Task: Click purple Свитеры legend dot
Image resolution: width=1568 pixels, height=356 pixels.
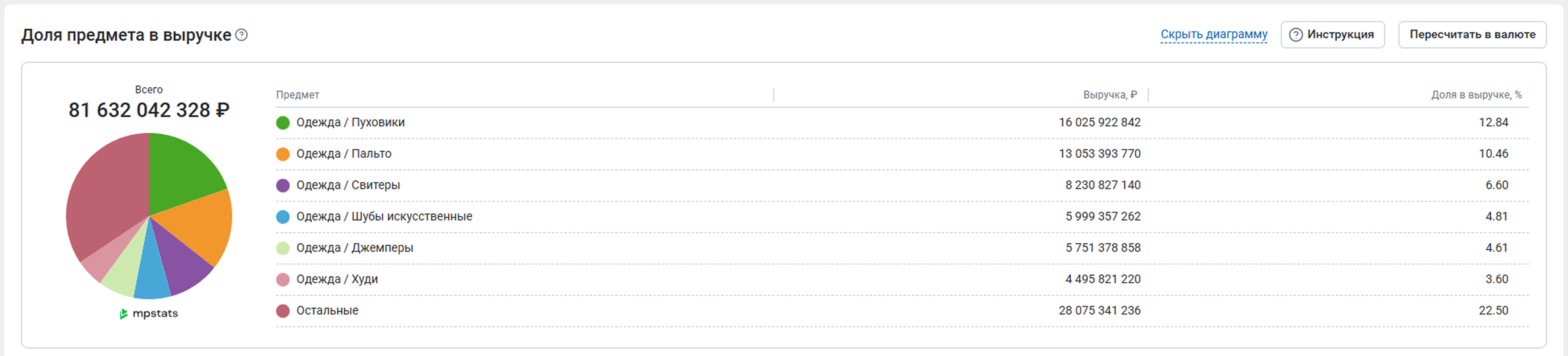Action: point(283,186)
